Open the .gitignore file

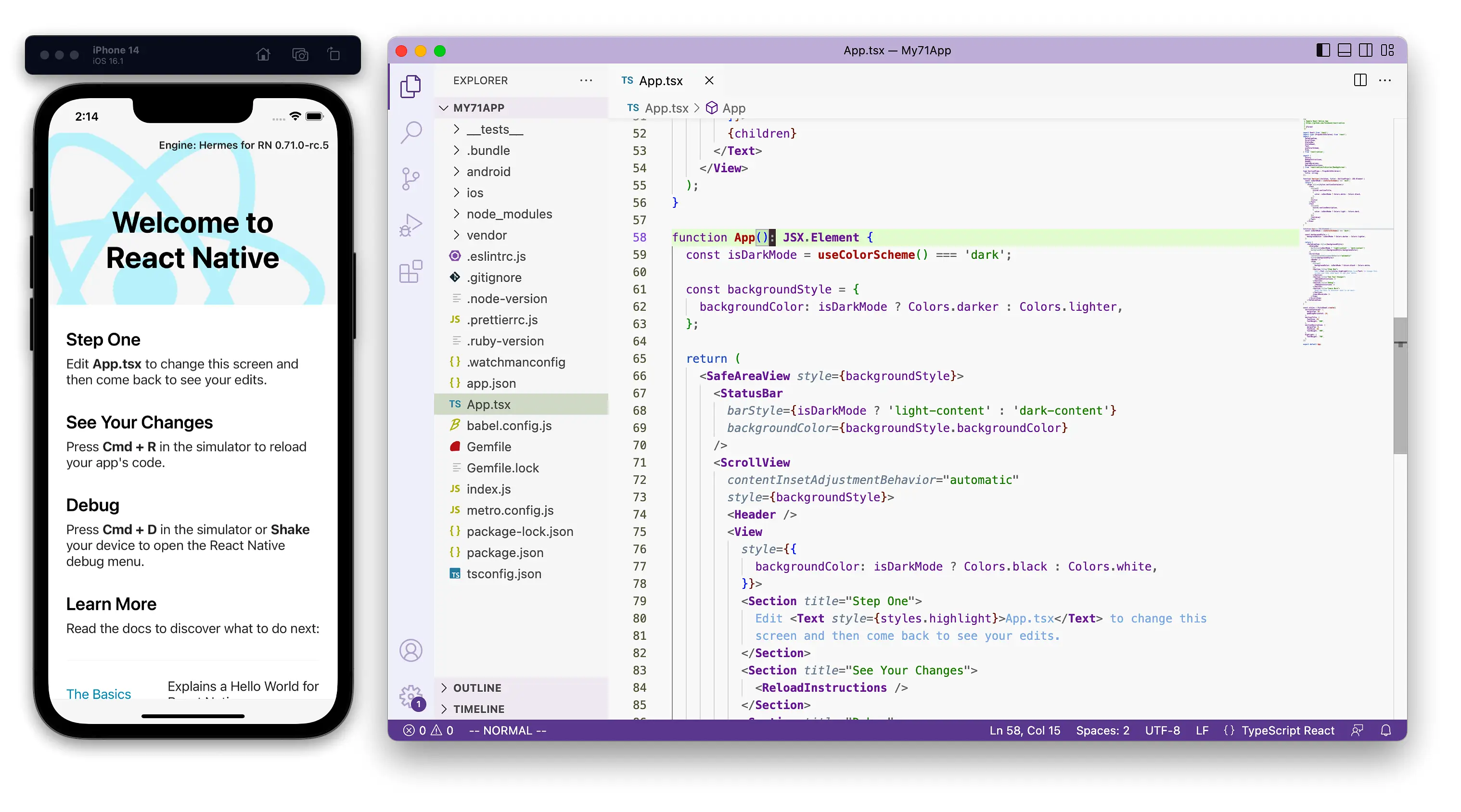tap(521, 277)
